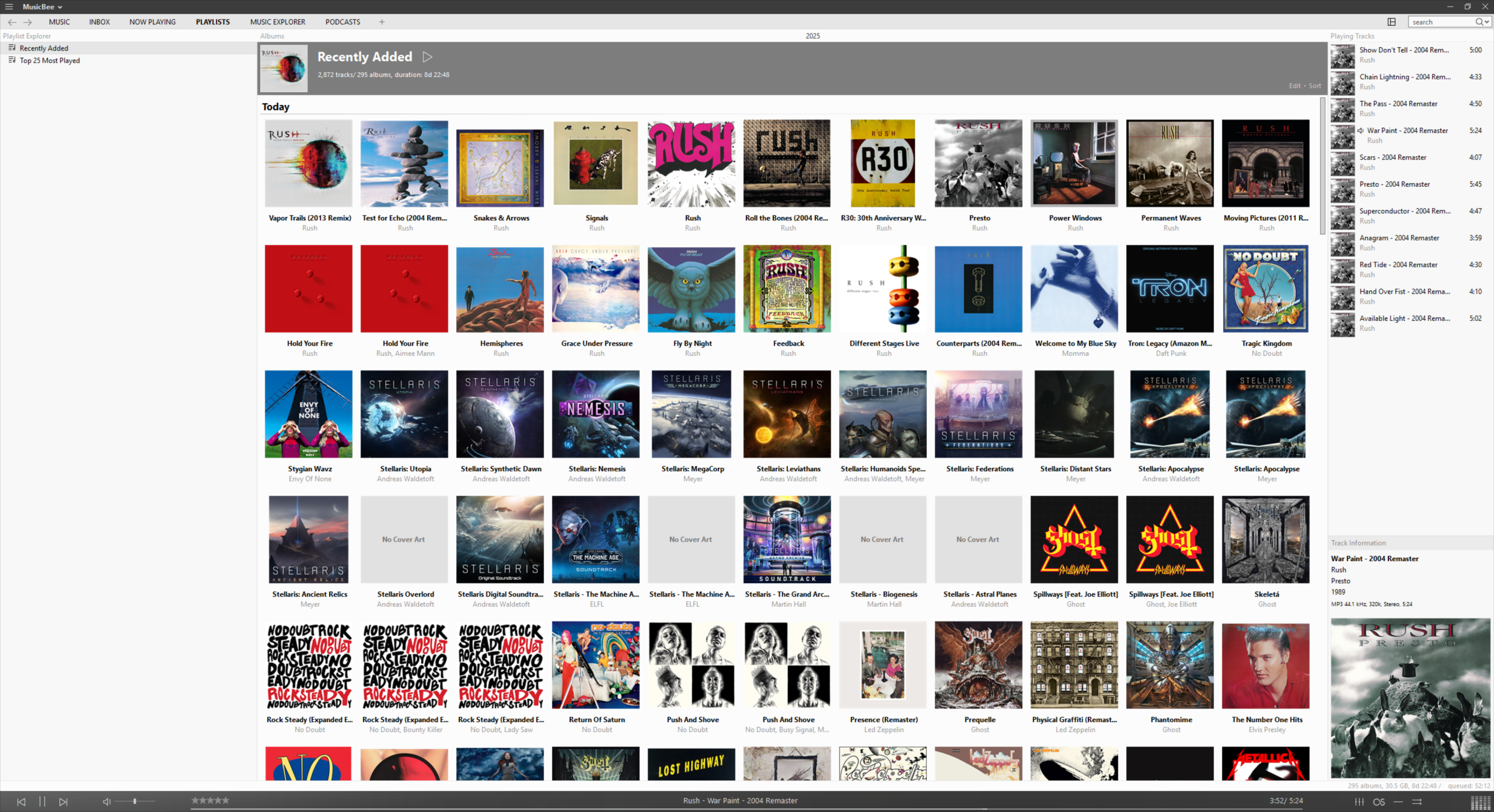Viewport: 1494px width, 812px height.
Task: Adjust the volume slider
Action: [135, 801]
